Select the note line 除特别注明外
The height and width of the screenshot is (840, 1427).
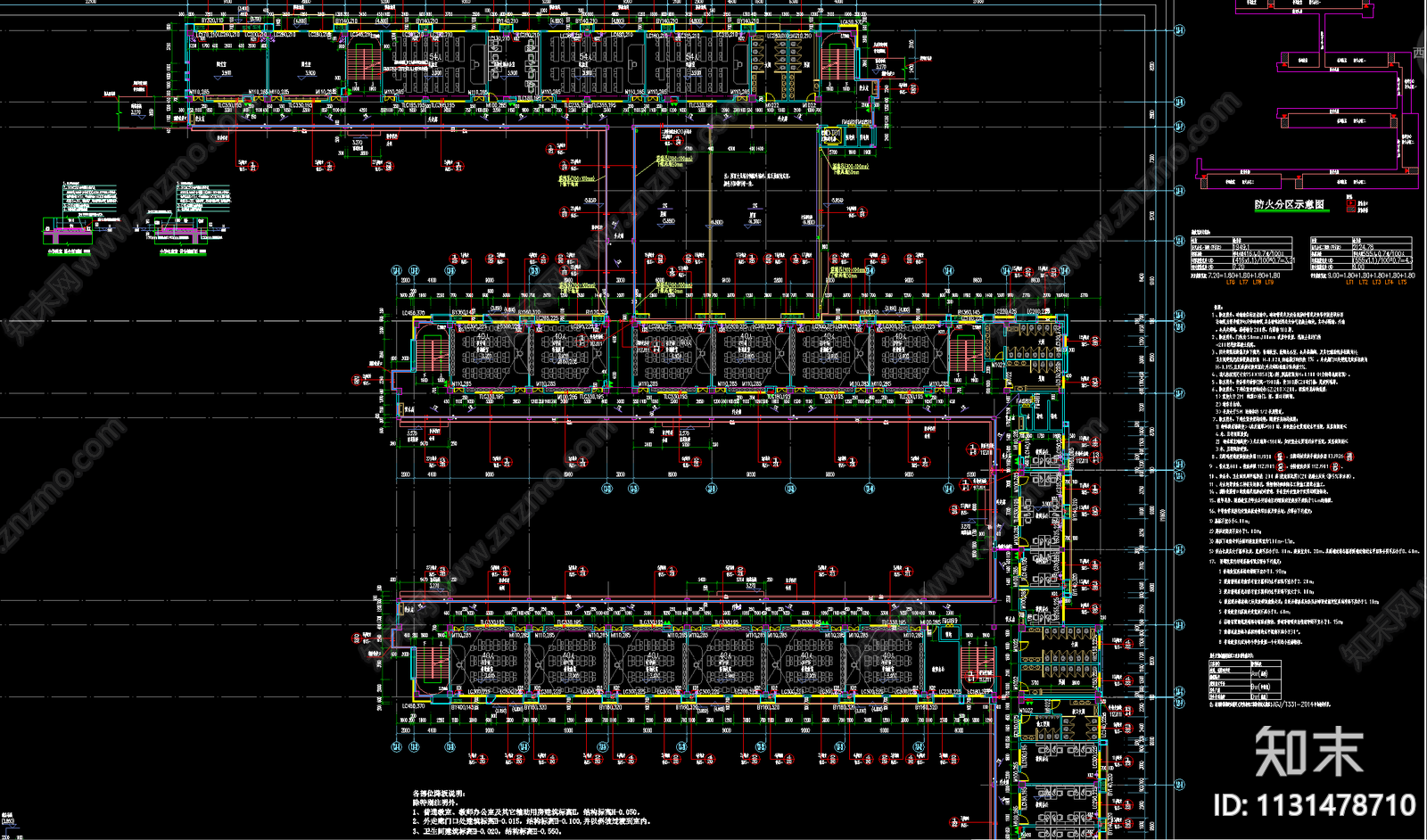(436, 802)
